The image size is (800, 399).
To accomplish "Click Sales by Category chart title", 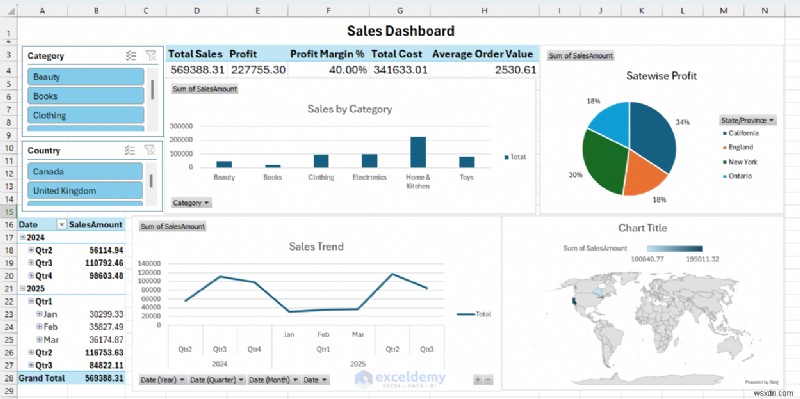I will pyautogui.click(x=349, y=109).
